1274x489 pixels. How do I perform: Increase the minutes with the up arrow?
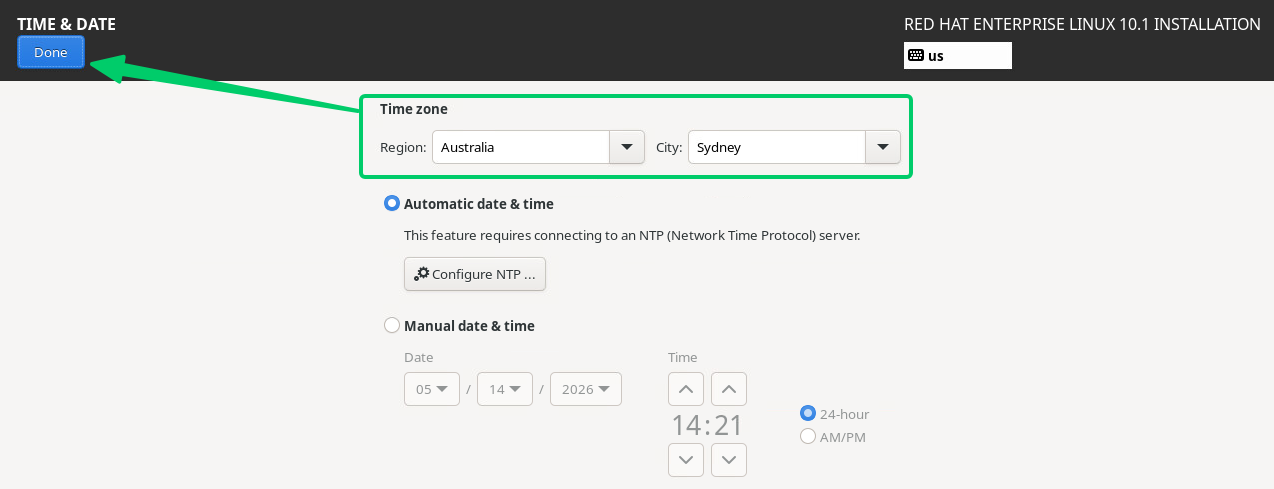[x=729, y=389]
